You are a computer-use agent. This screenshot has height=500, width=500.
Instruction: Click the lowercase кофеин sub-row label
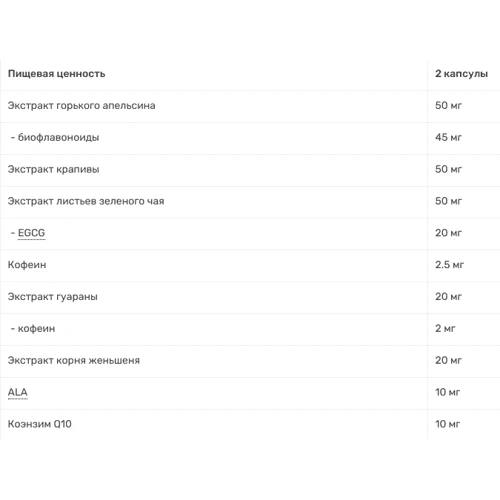(36, 329)
